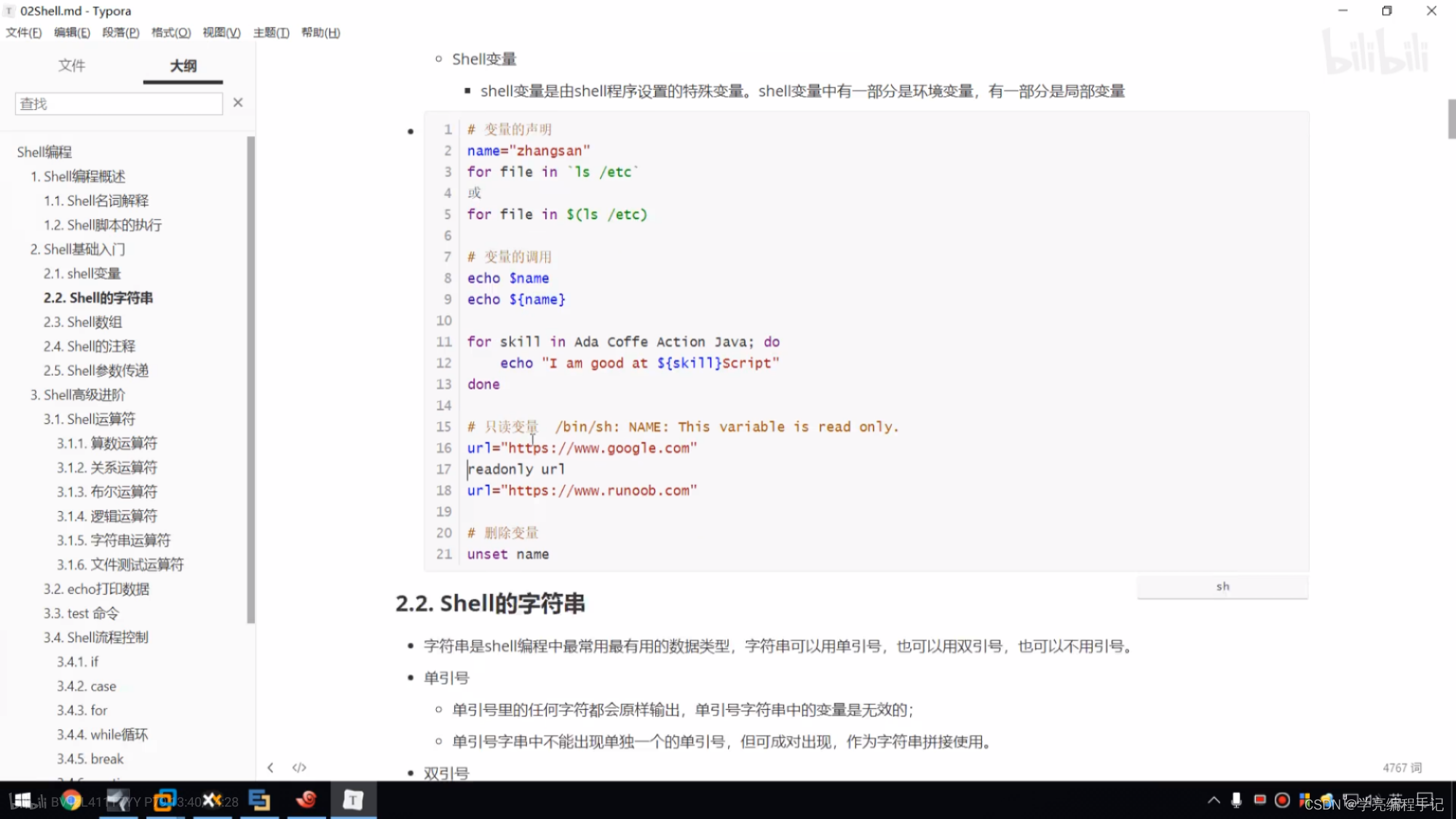Viewport: 1456px width, 819px height.
Task: Click the document vertical scrollbar thumb
Action: (1451, 119)
